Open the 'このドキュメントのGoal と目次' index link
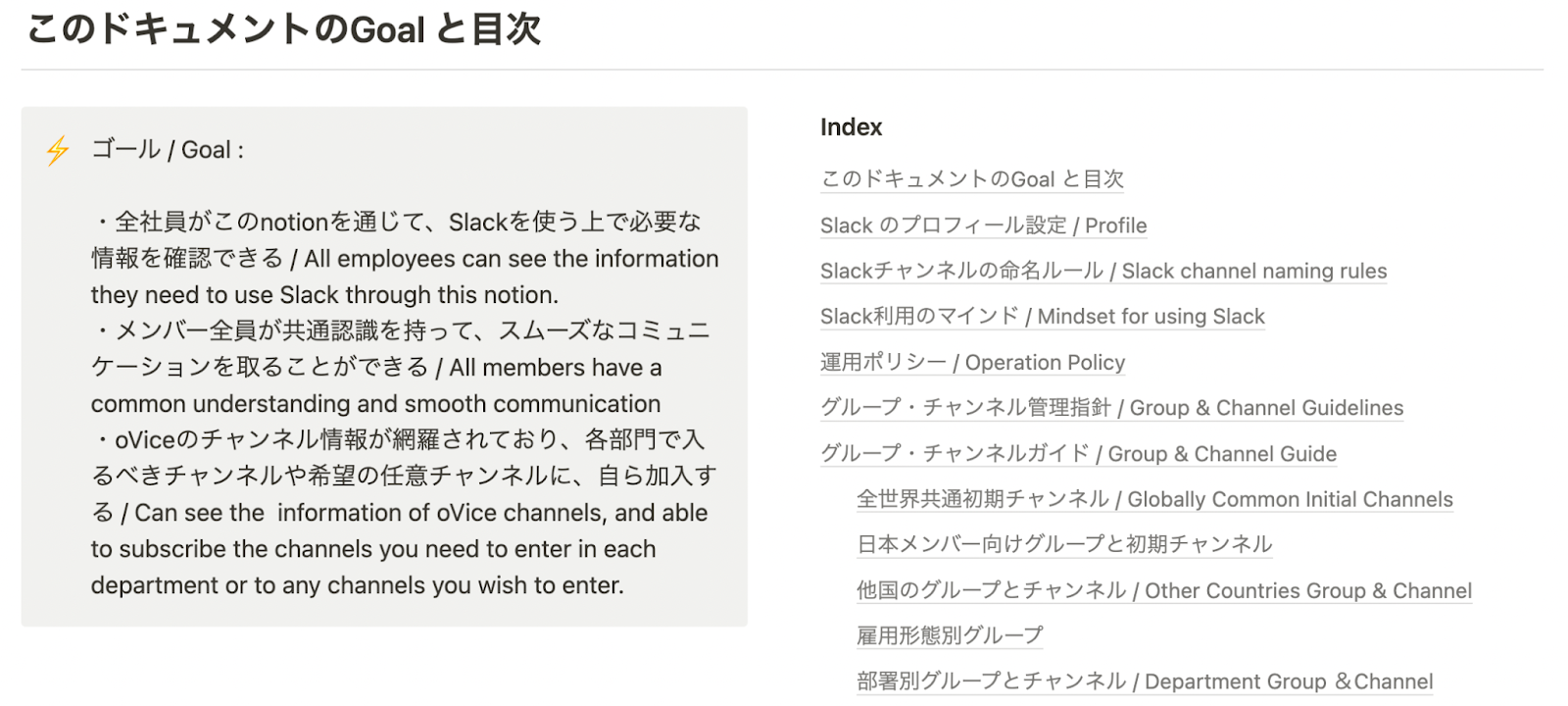Viewport: 1568px width, 706px height. [971, 178]
